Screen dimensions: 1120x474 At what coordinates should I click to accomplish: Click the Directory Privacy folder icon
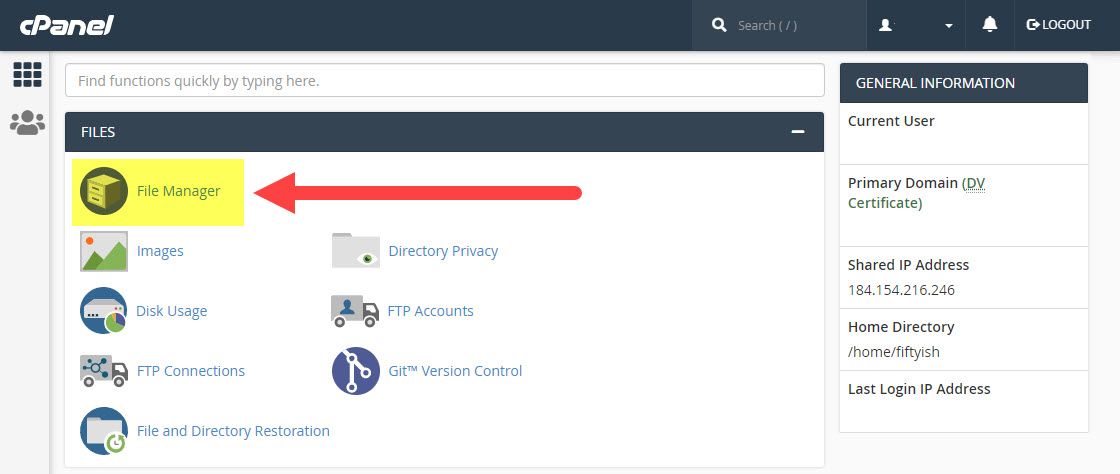tap(356, 251)
